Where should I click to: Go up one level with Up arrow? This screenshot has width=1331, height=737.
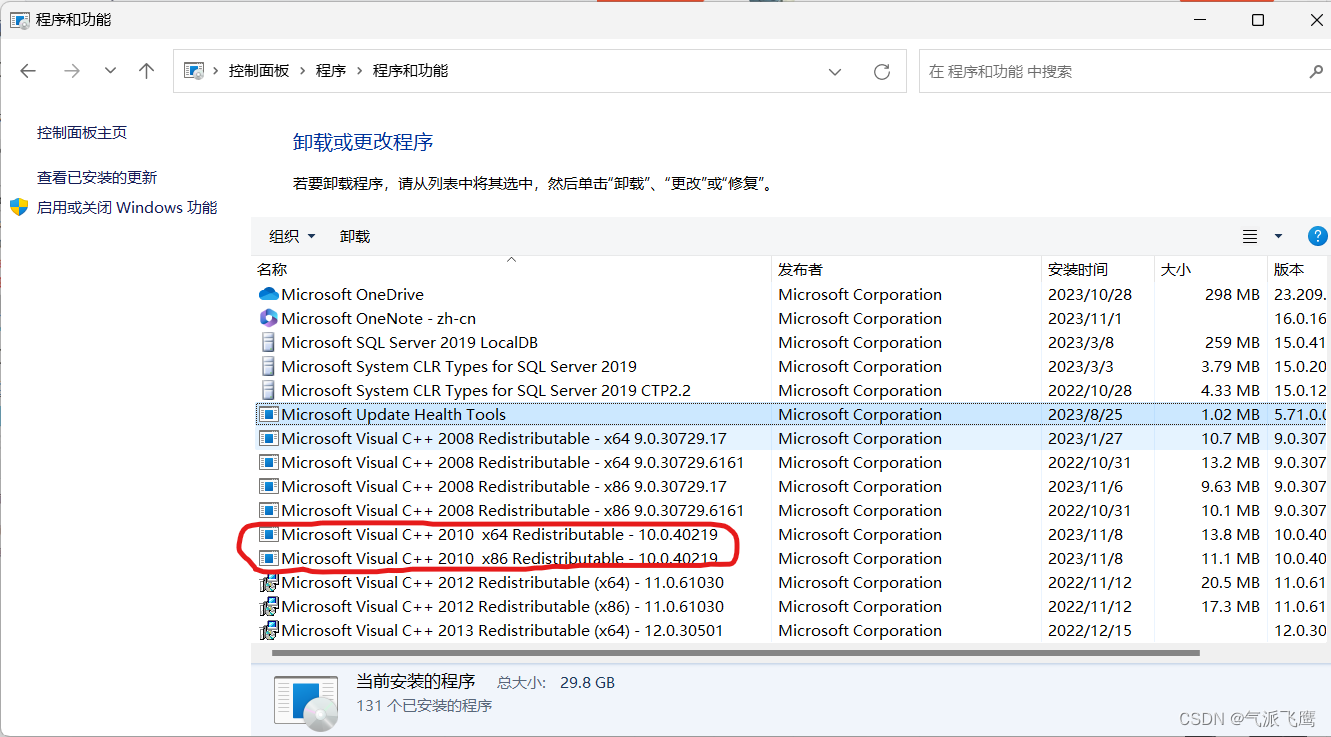pos(147,71)
